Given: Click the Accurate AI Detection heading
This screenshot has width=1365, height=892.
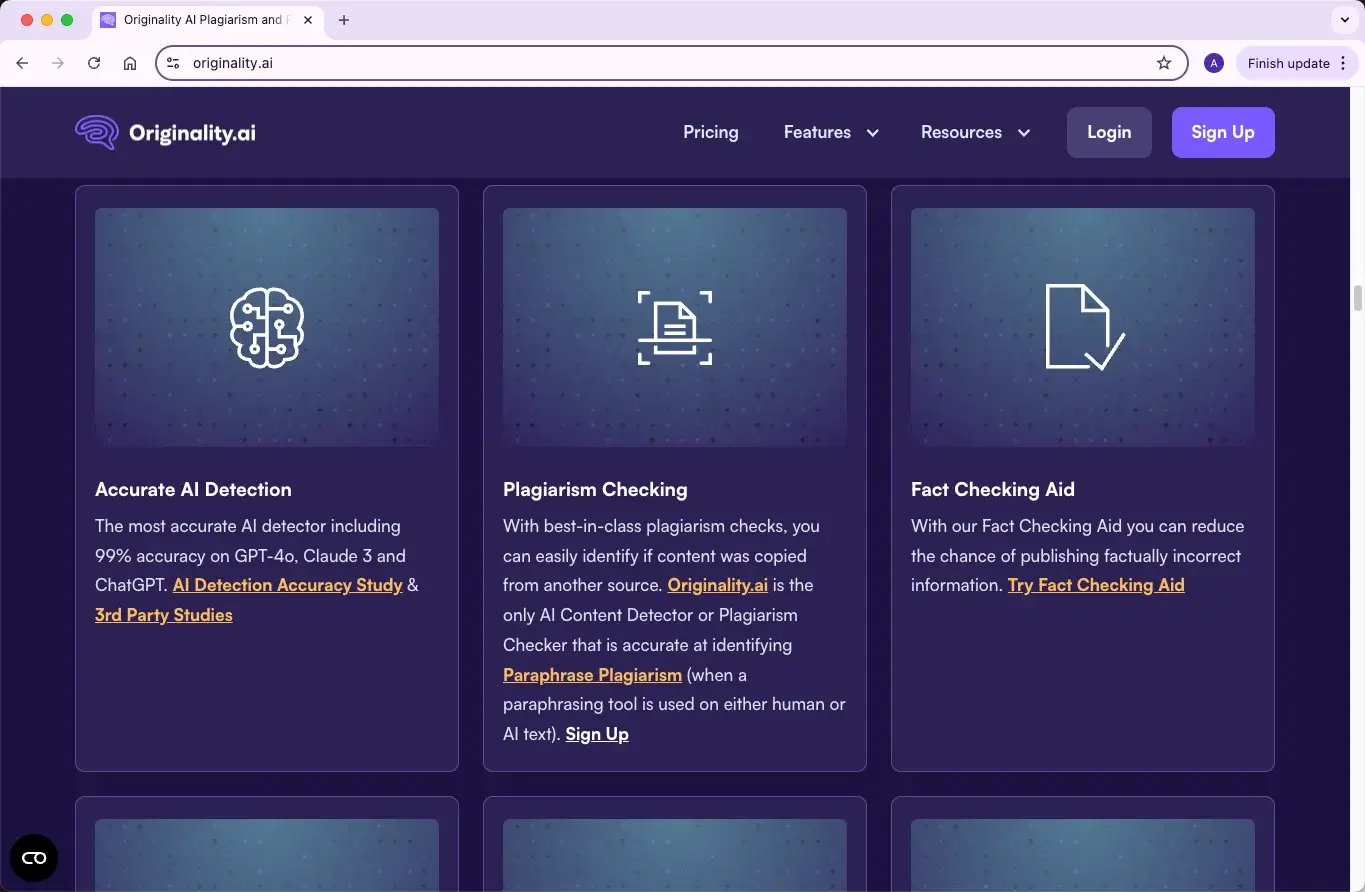Looking at the screenshot, I should pyautogui.click(x=193, y=489).
